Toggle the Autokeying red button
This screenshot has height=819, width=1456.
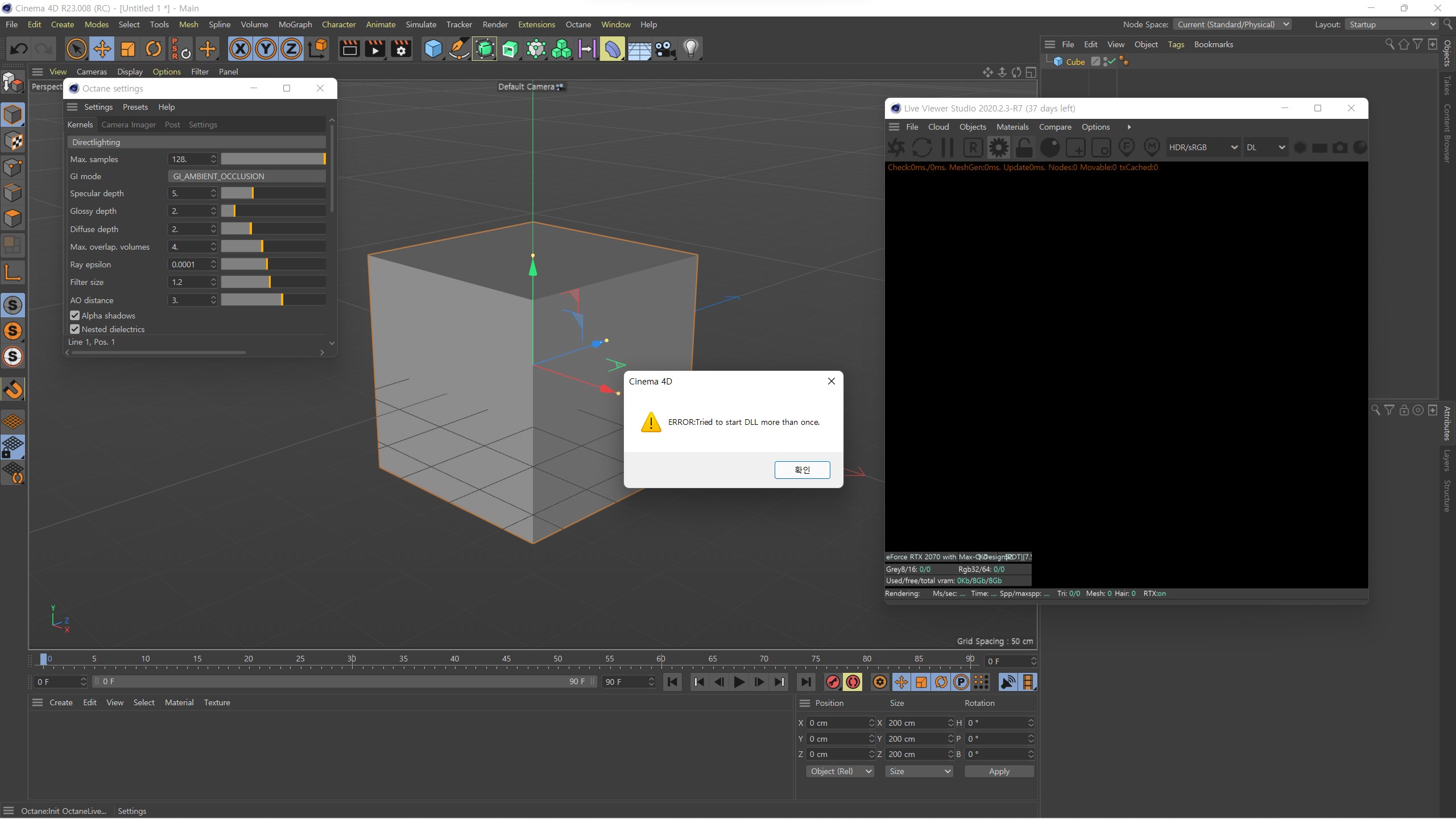pyautogui.click(x=853, y=681)
